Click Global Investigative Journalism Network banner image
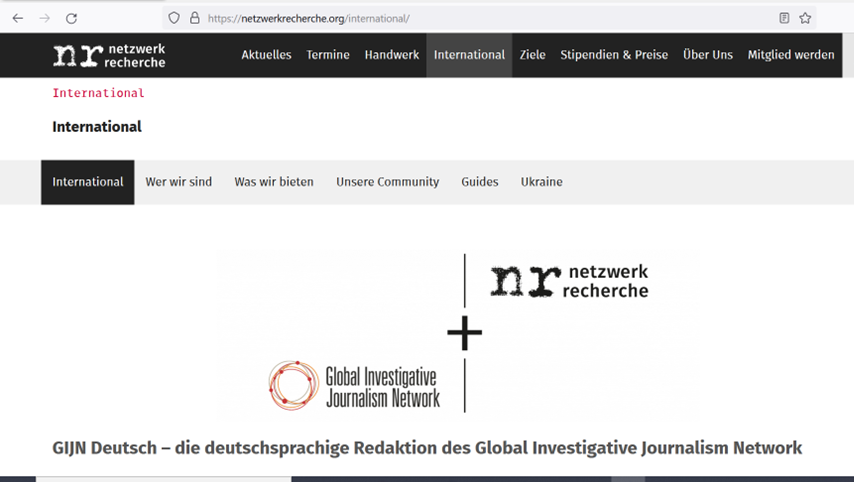 (x=458, y=333)
